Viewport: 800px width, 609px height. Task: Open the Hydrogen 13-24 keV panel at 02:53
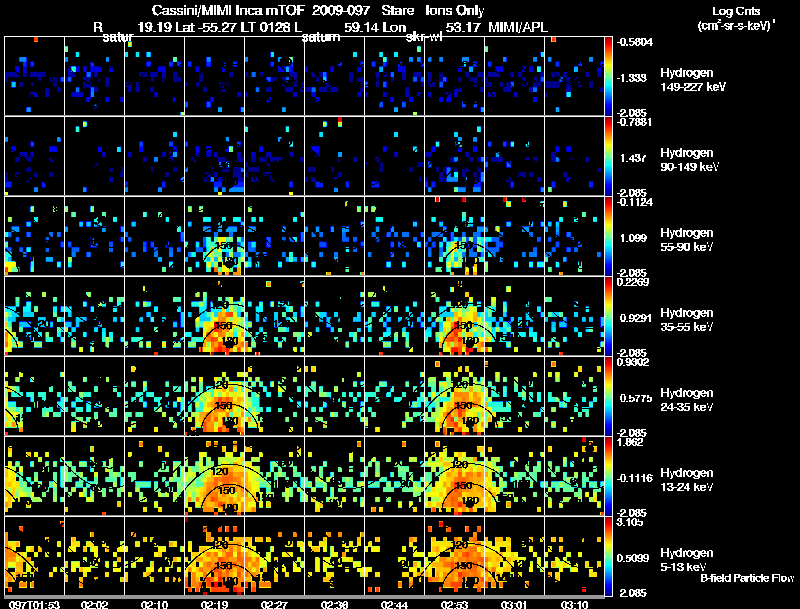(x=454, y=476)
